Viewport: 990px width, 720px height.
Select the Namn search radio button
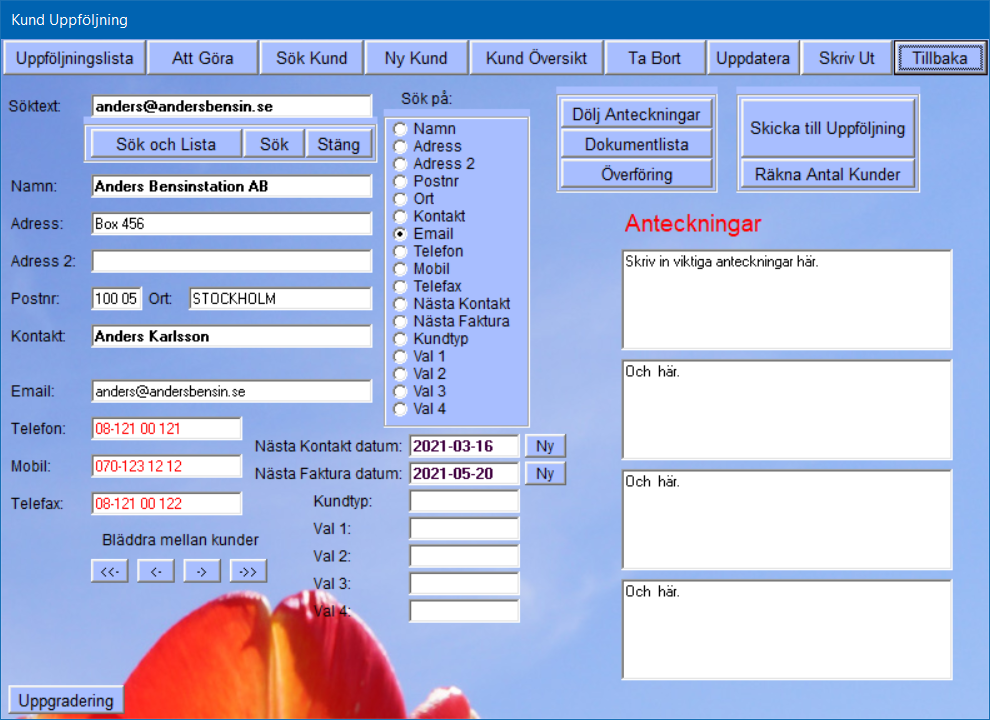(x=401, y=129)
